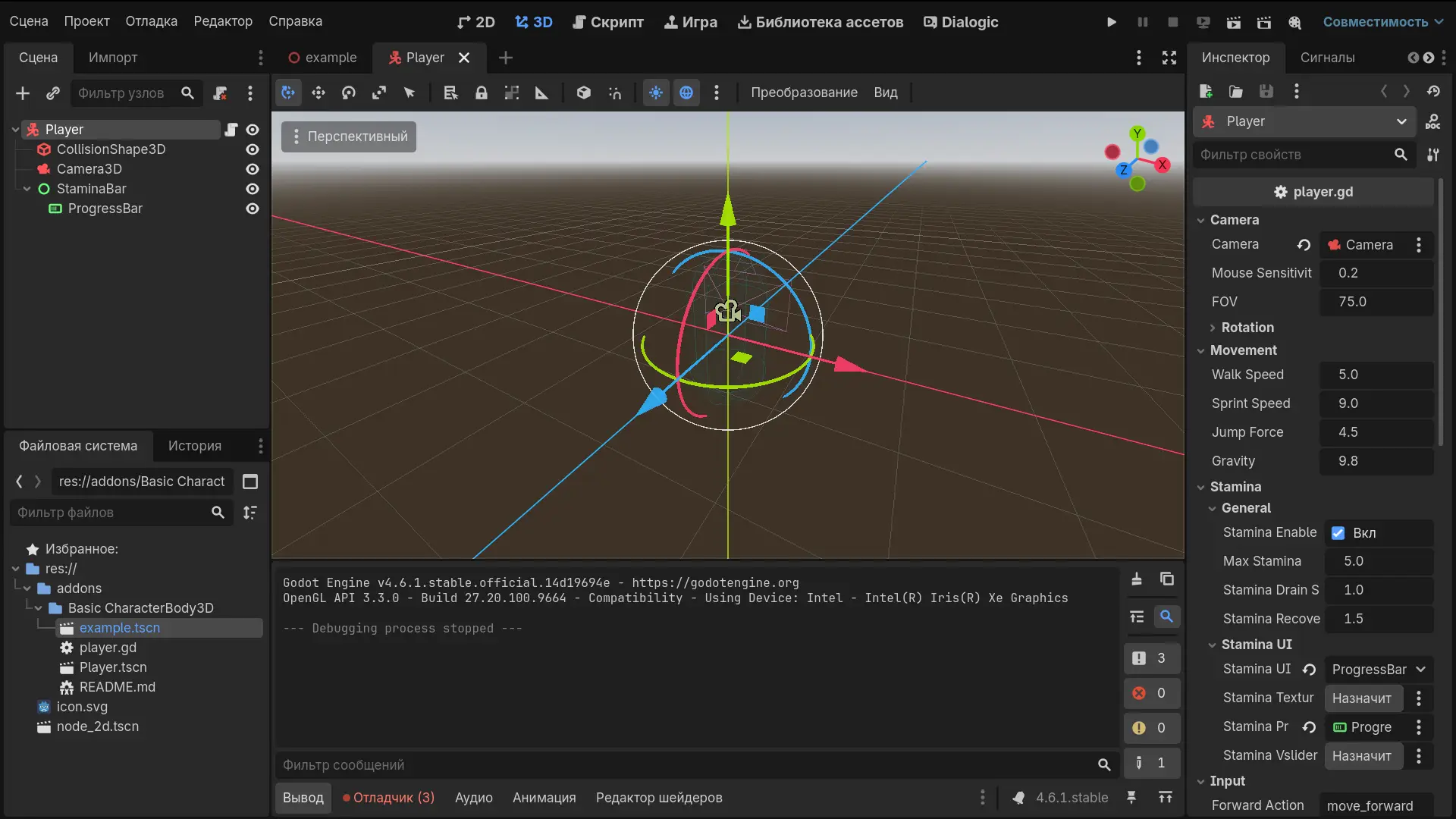Select the Move tool in the 3D toolbar
Screen dimensions: 1456x819
point(318,93)
